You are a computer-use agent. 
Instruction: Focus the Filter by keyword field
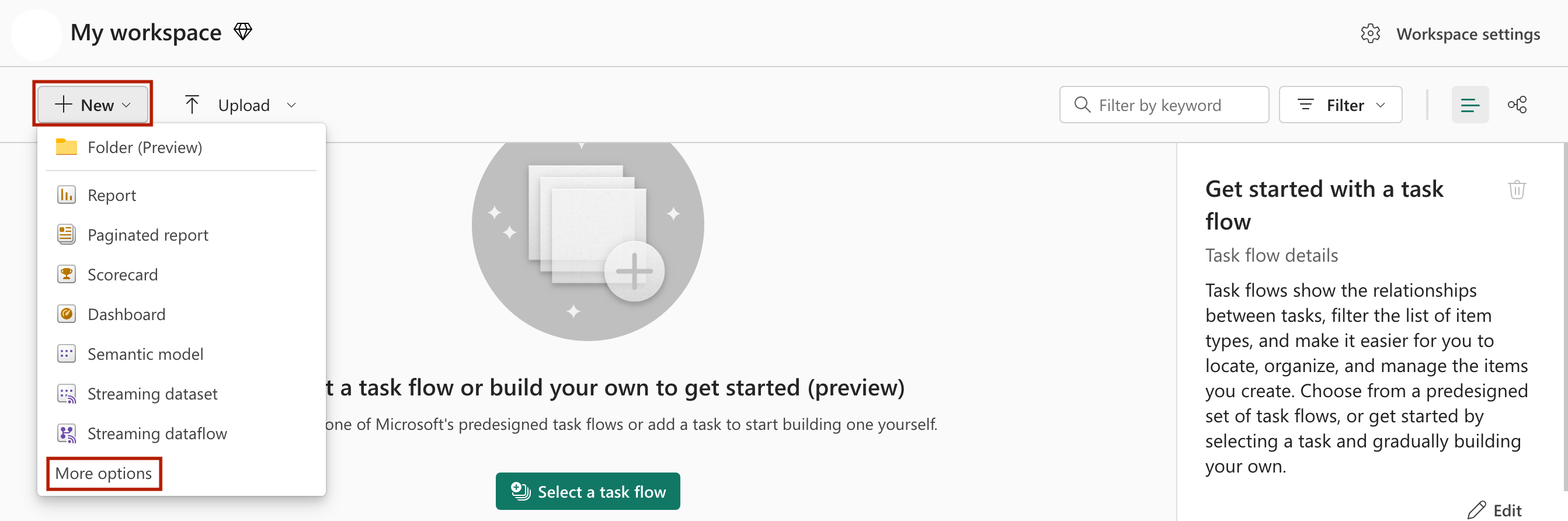pyautogui.click(x=1164, y=105)
